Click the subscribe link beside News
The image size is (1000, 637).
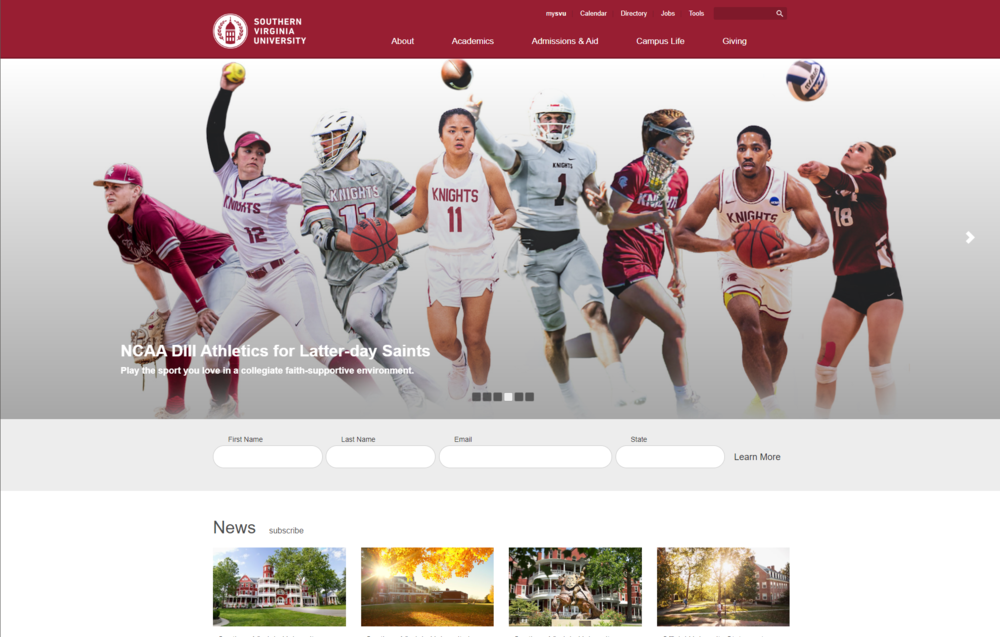[x=286, y=530]
